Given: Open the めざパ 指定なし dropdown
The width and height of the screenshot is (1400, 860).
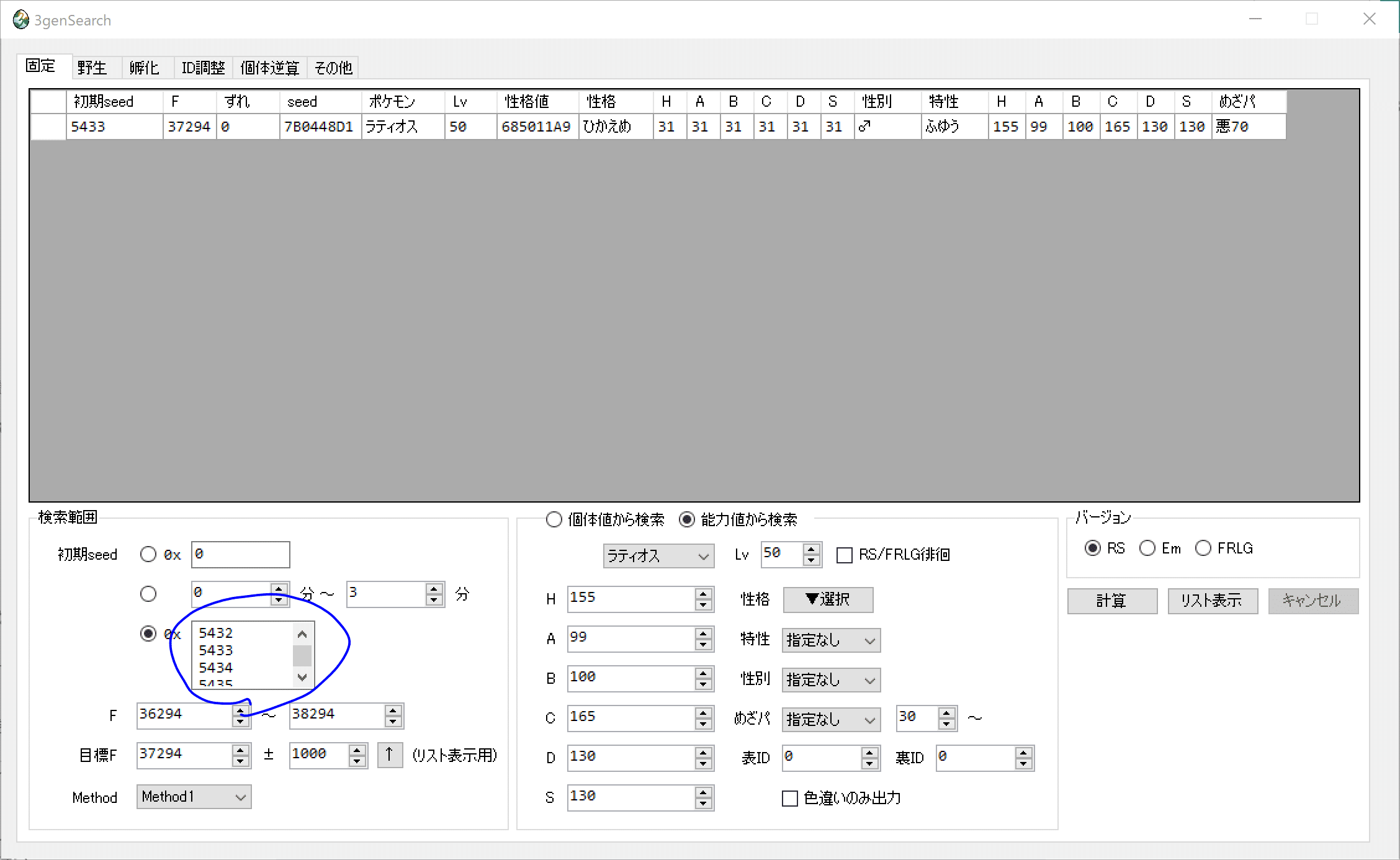Looking at the screenshot, I should tap(831, 719).
